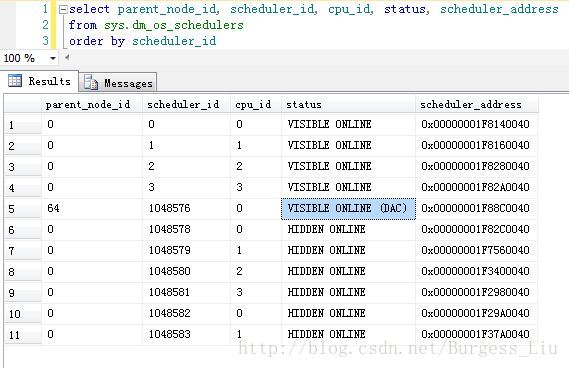Click address 0x00000001F82A0040
The width and height of the screenshot is (569, 368).
pos(475,188)
